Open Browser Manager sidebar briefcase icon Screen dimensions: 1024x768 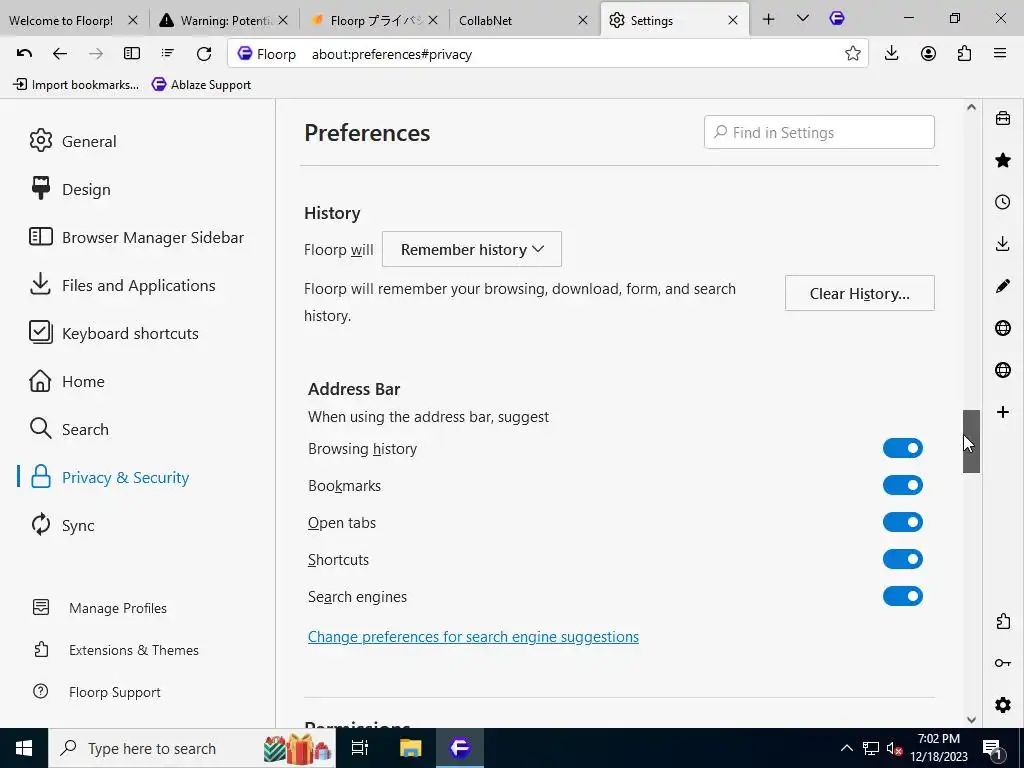click(x=1002, y=118)
